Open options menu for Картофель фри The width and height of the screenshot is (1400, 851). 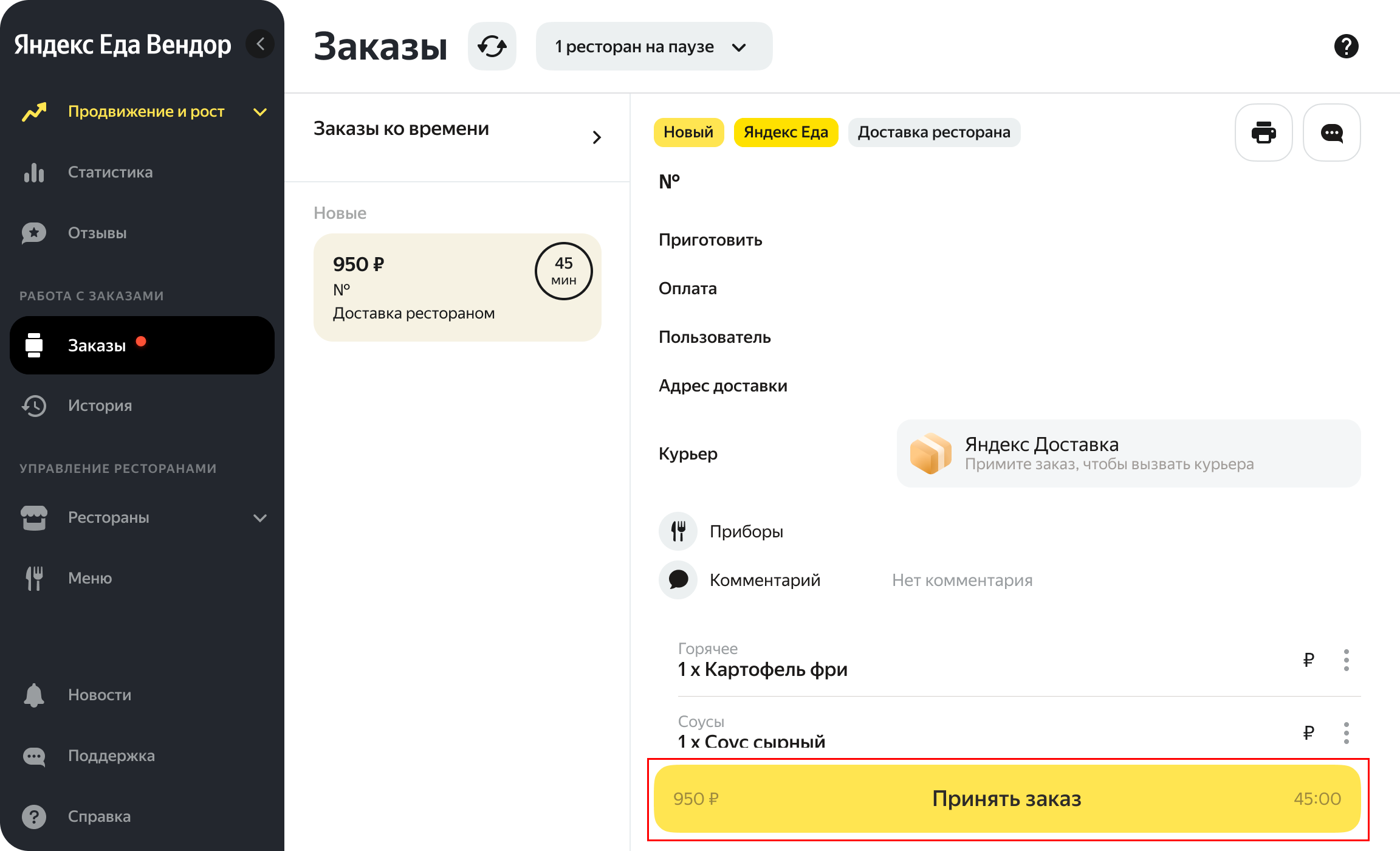[1346, 660]
